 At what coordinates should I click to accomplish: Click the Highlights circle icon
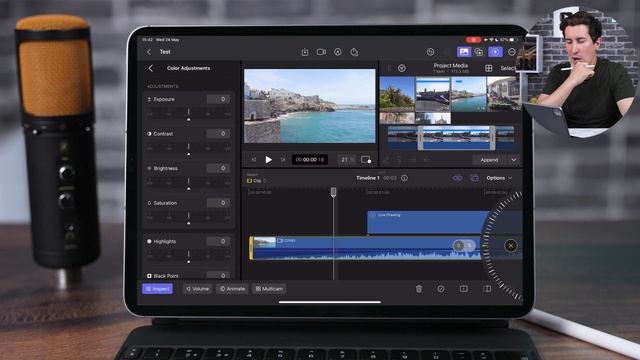point(149,241)
